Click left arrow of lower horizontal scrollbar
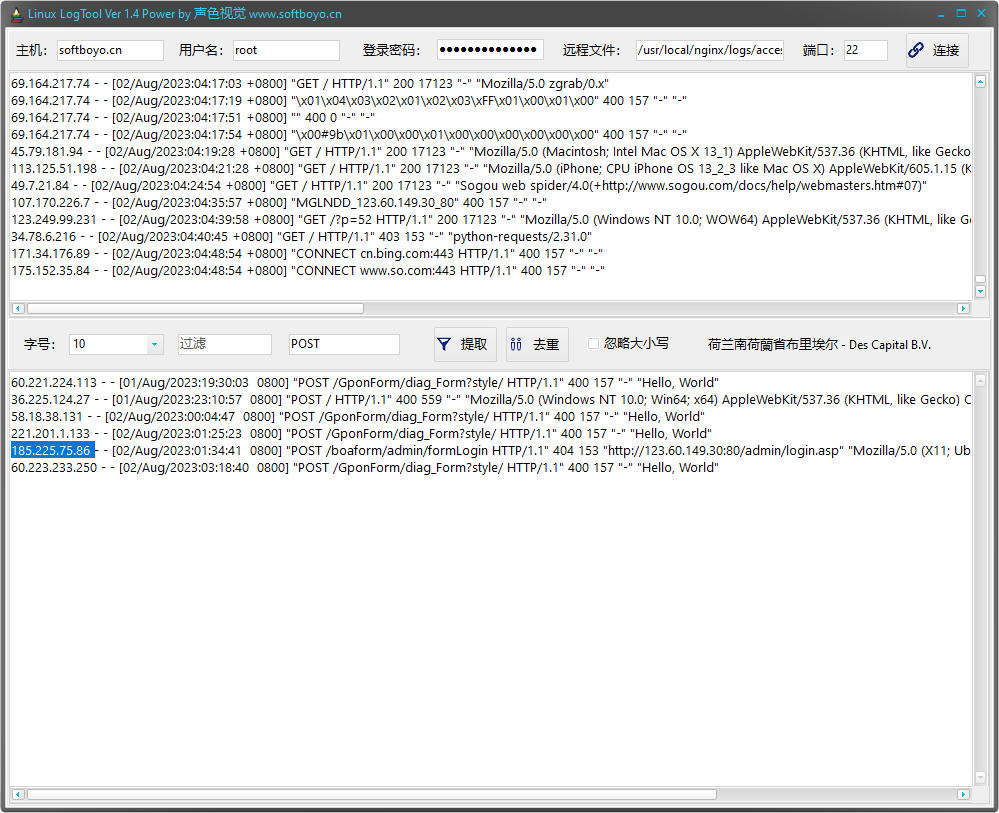 click(x=17, y=795)
